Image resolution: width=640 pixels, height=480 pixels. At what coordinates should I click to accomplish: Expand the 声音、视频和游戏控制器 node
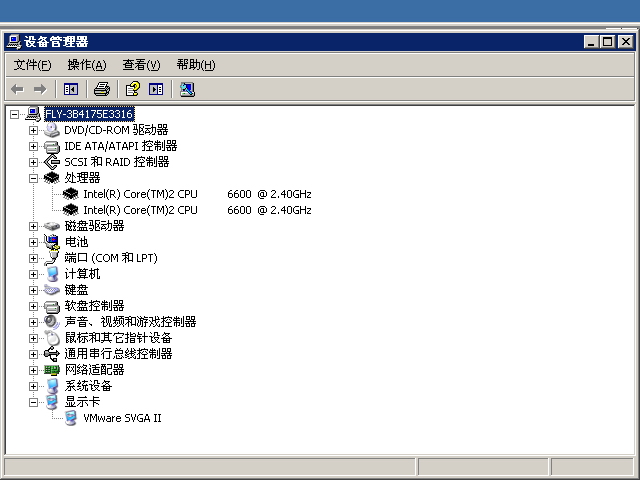tap(33, 322)
